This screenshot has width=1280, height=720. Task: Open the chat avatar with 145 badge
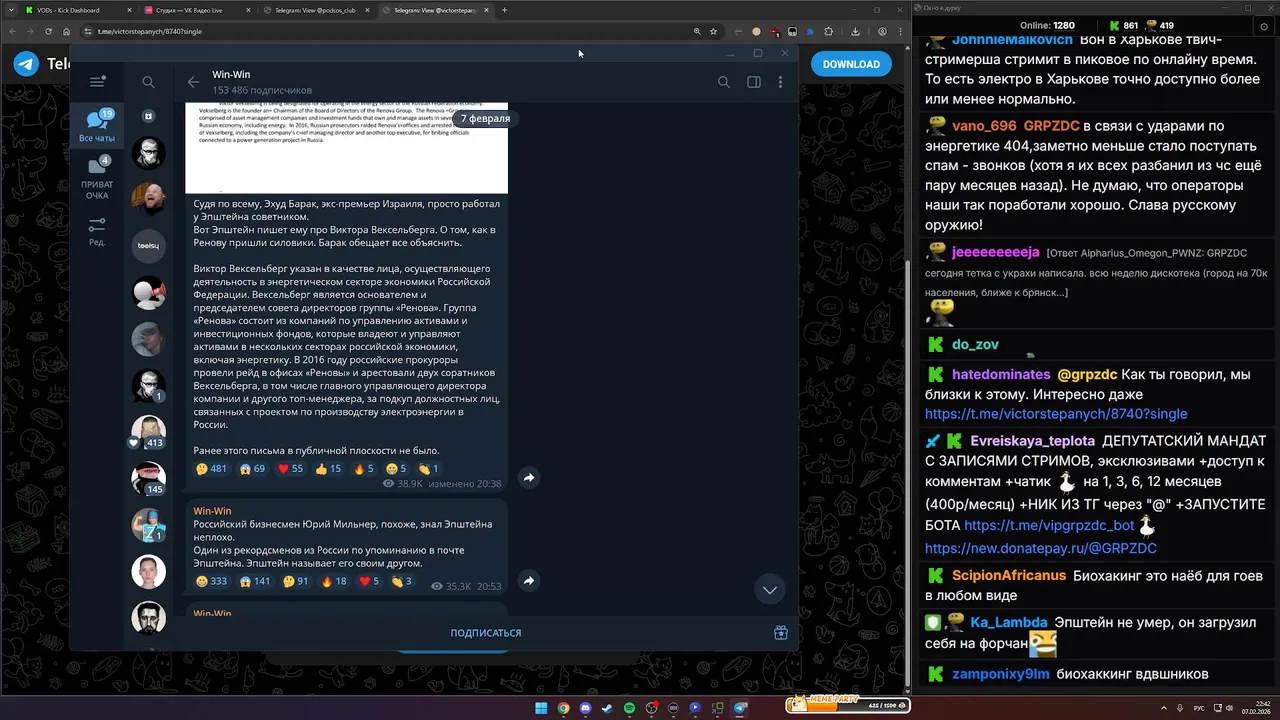tap(148, 478)
